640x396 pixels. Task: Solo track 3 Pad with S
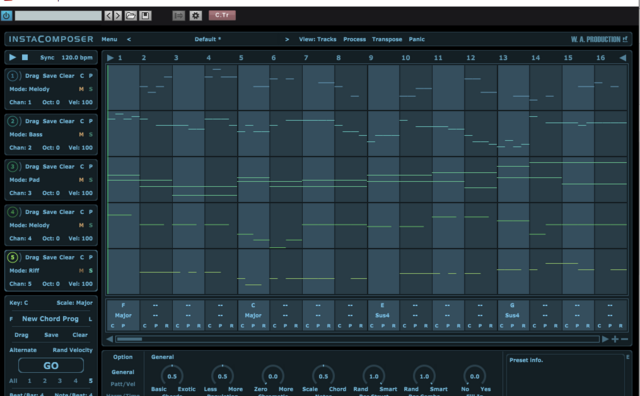(91, 180)
